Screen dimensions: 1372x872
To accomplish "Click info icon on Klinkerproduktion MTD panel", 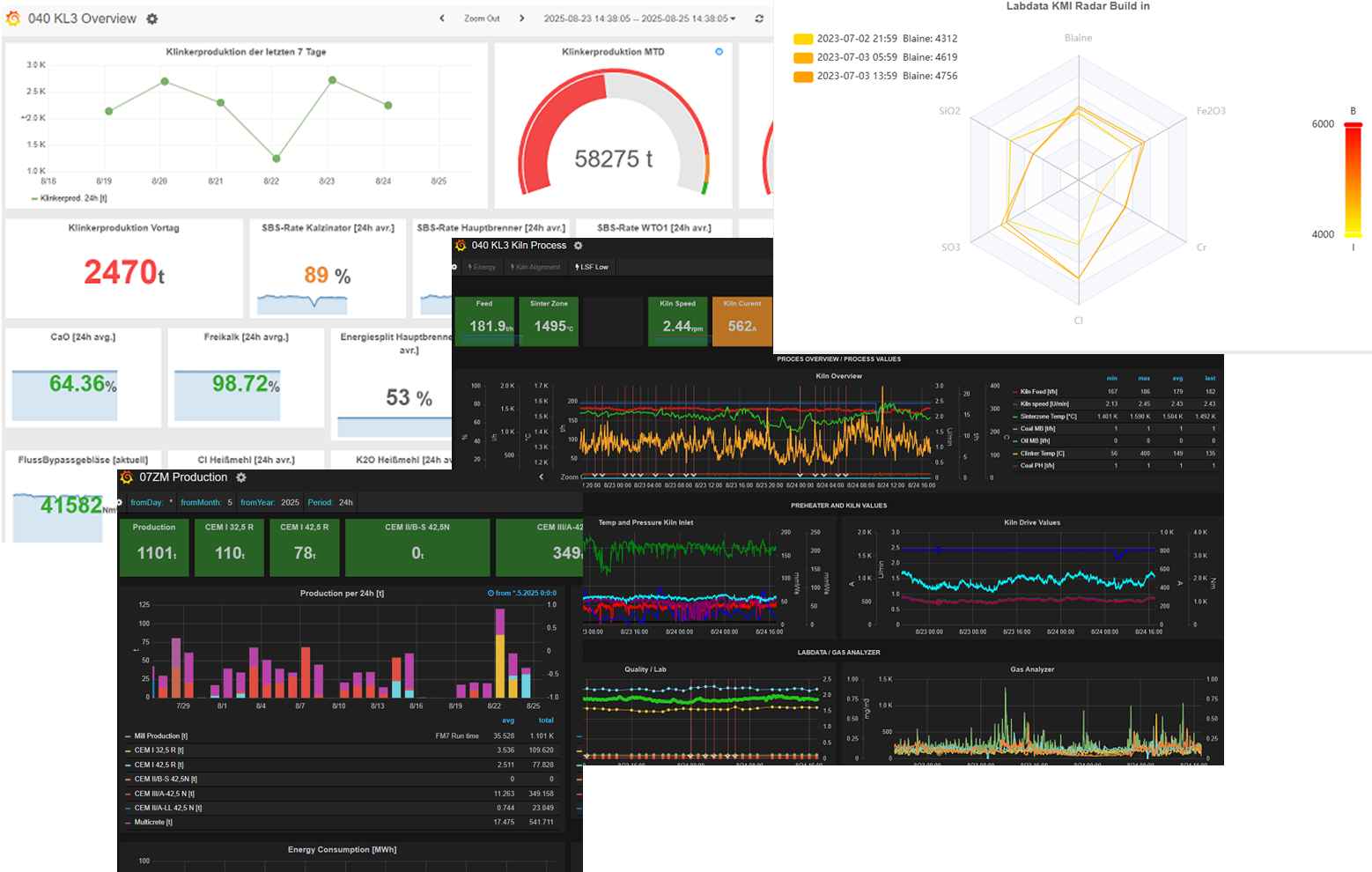I will coord(719,52).
